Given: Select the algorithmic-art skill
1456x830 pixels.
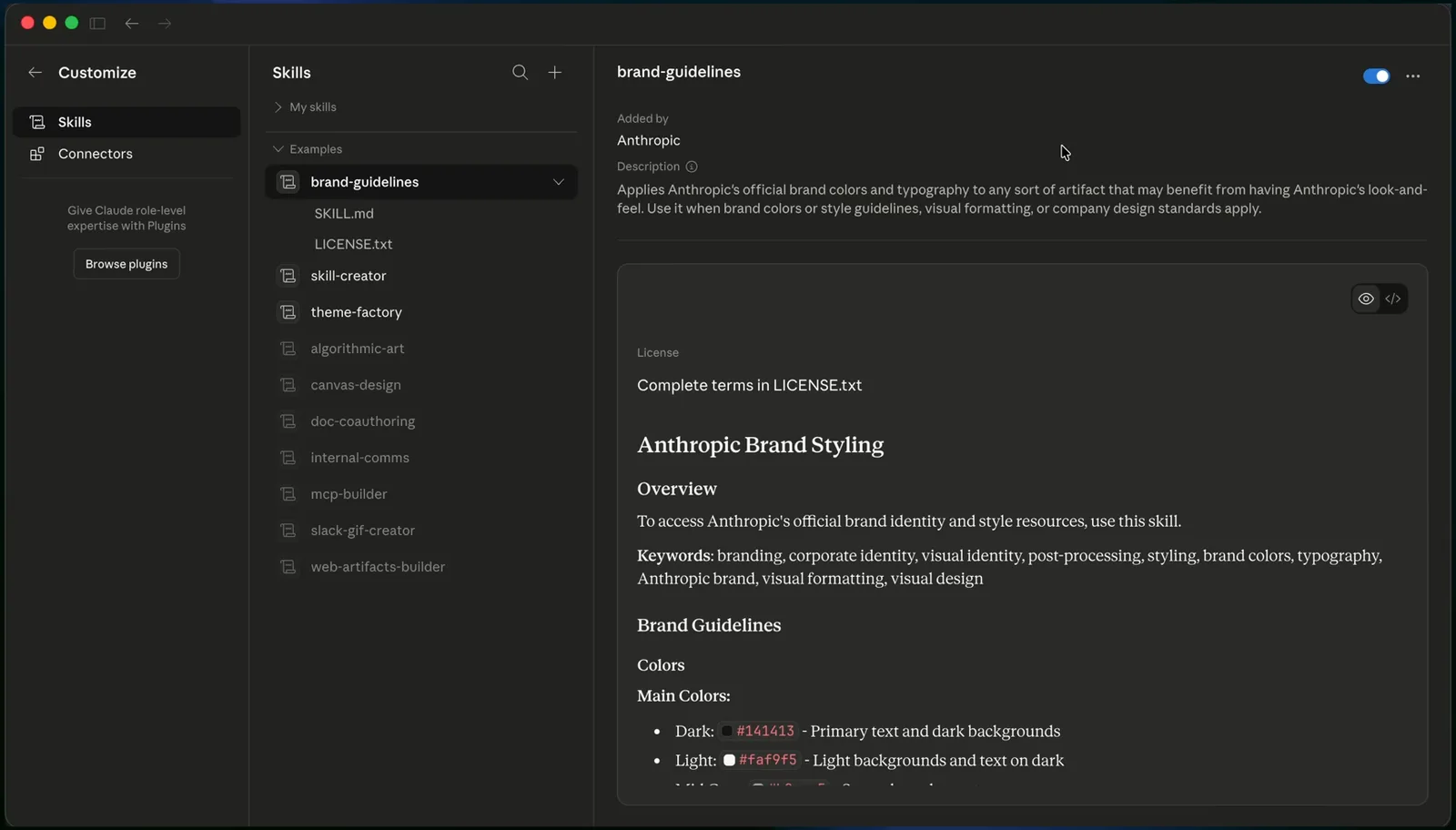Looking at the screenshot, I should 421,349.
